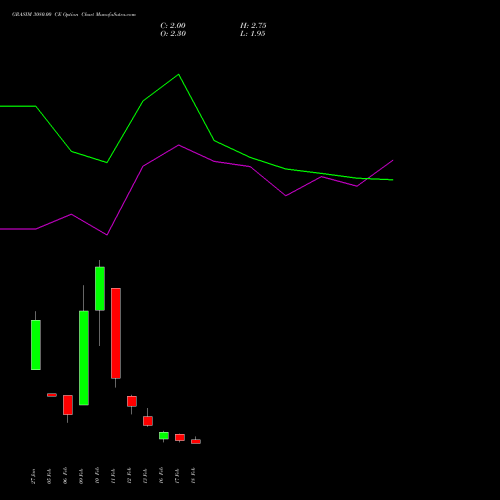
Task: Select the last red candle for 18 Feb
Action: coord(196,441)
